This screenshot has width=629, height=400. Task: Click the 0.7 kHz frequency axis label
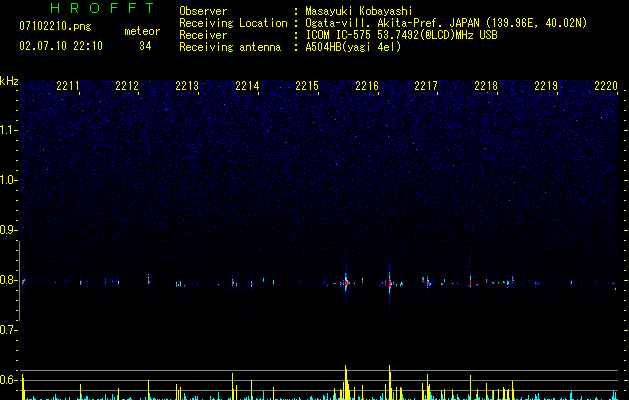(x=9, y=330)
